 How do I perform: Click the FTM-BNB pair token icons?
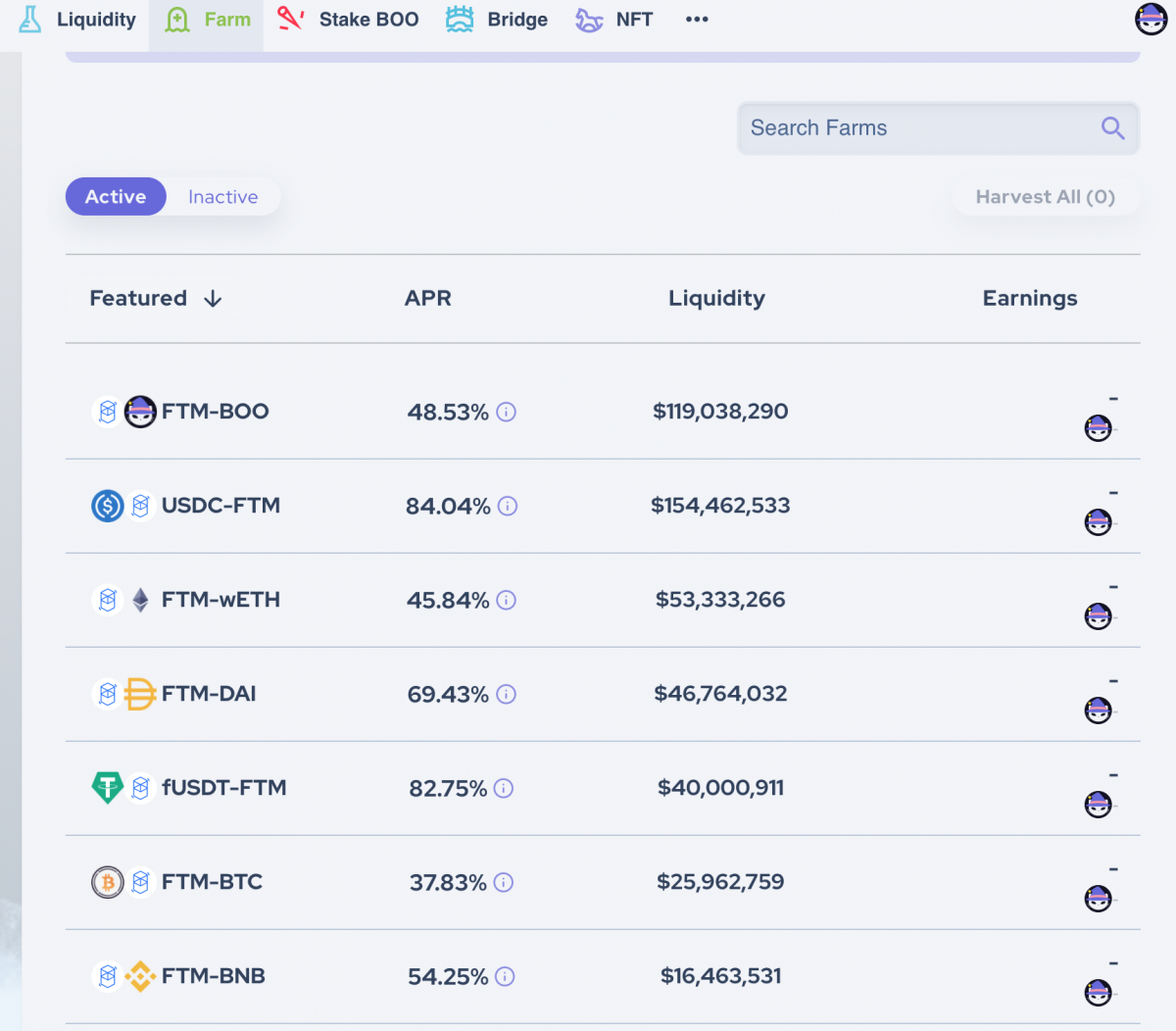[123, 976]
